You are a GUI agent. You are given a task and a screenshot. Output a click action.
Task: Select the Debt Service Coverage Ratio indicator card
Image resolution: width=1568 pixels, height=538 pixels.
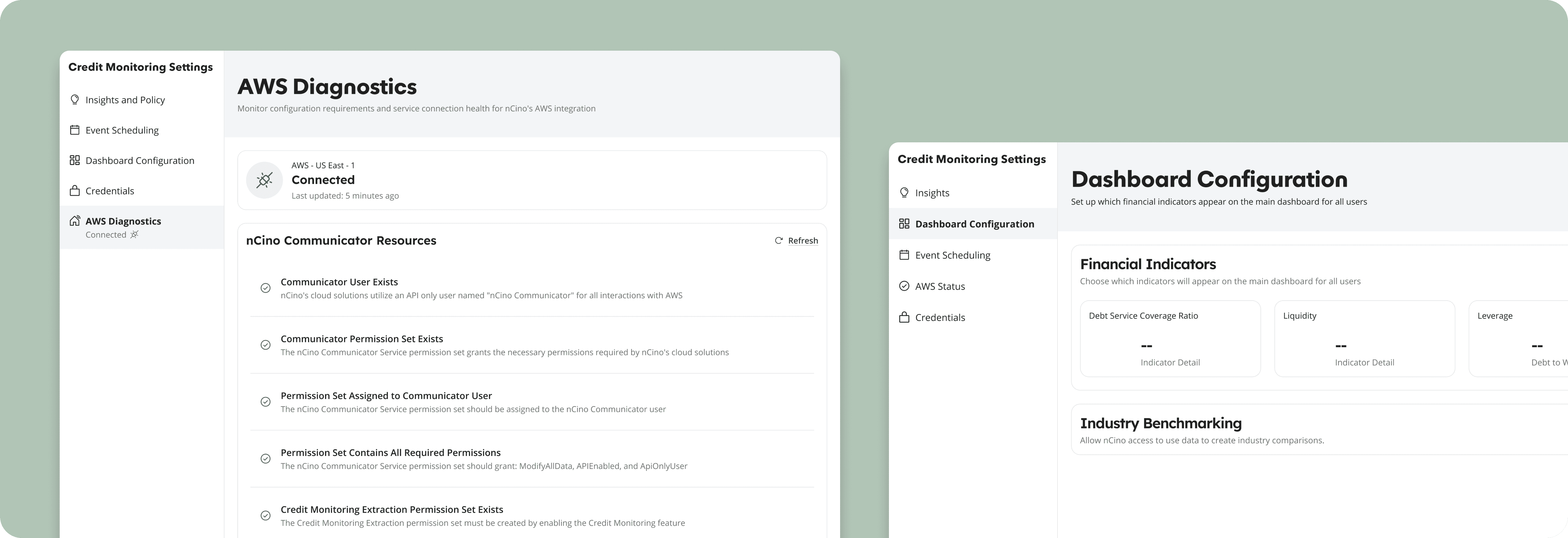click(1170, 338)
